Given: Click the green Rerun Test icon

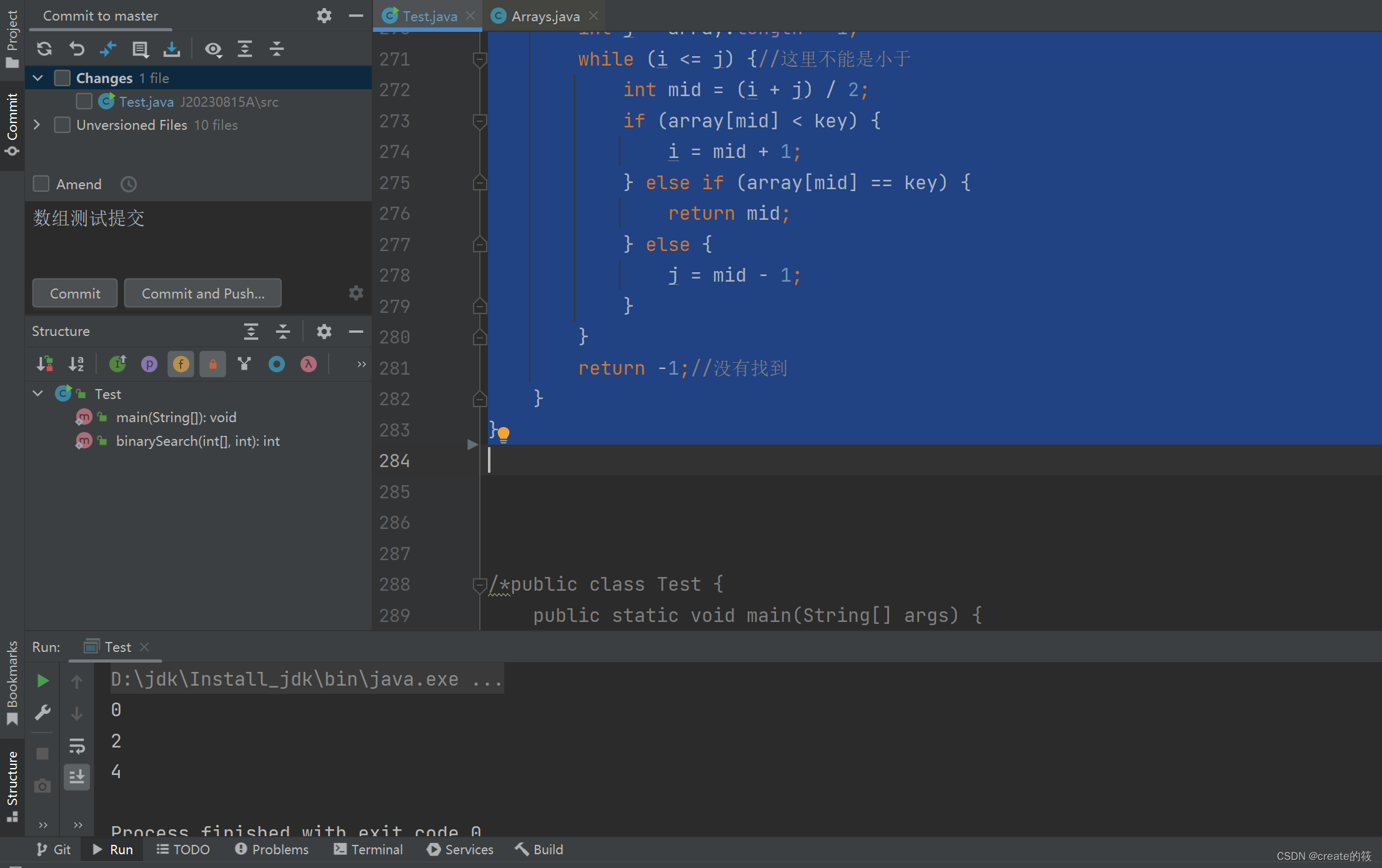Looking at the screenshot, I should [x=42, y=681].
